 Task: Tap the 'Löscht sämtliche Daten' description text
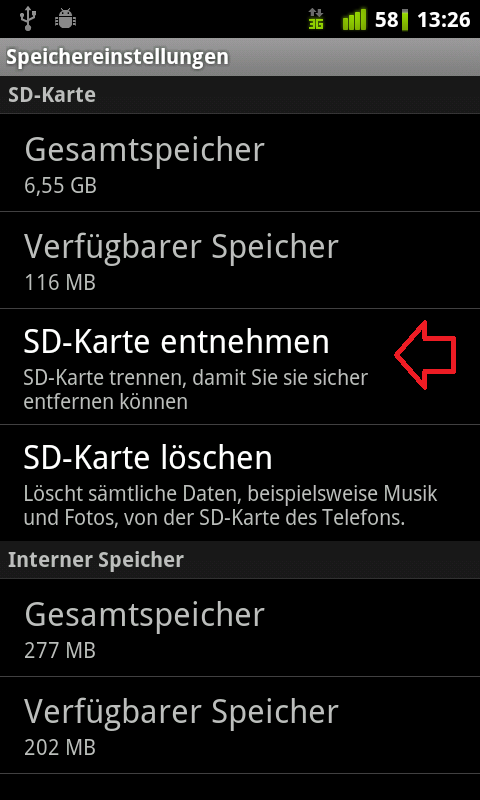pos(230,506)
